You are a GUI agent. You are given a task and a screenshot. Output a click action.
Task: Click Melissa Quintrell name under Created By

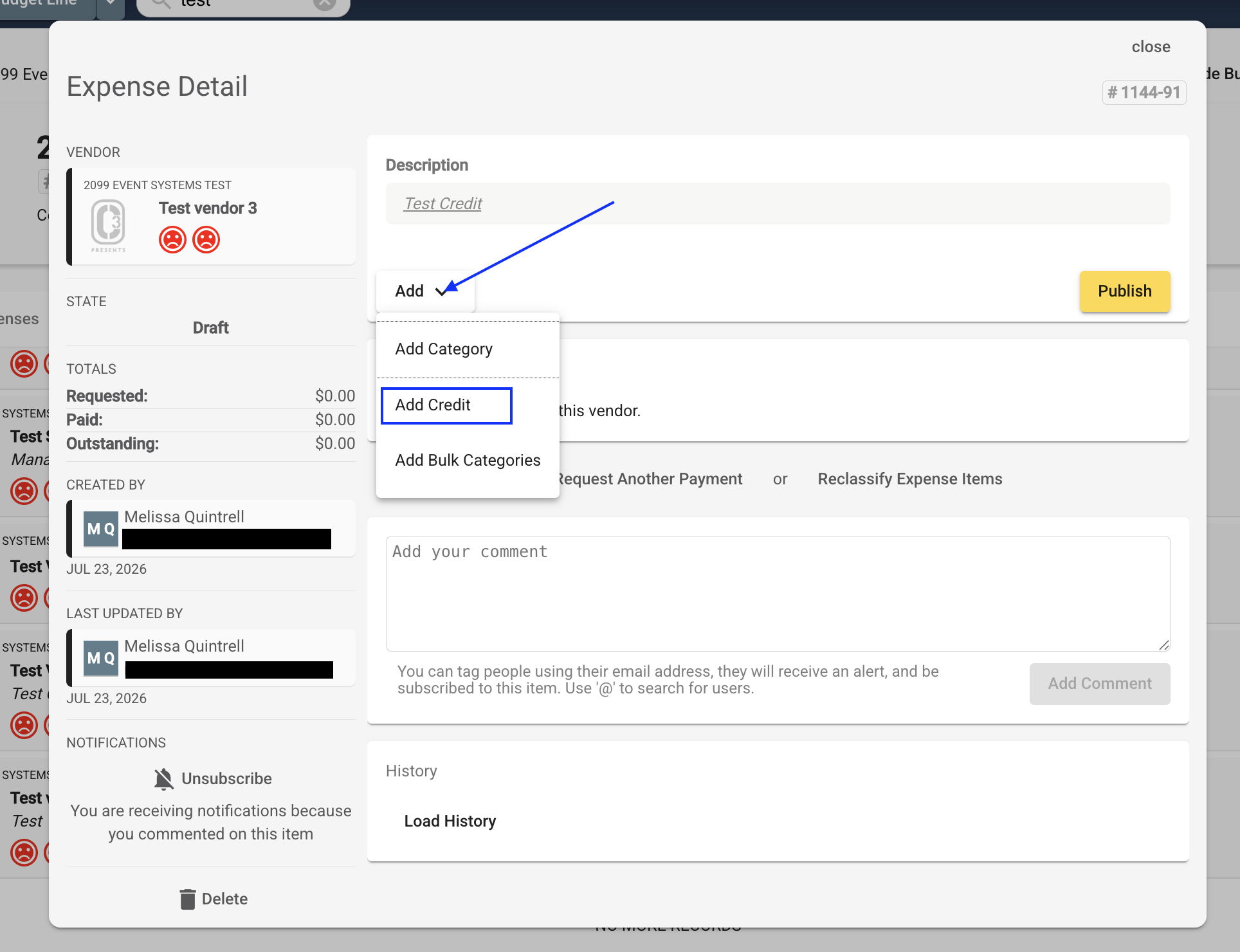click(x=184, y=517)
